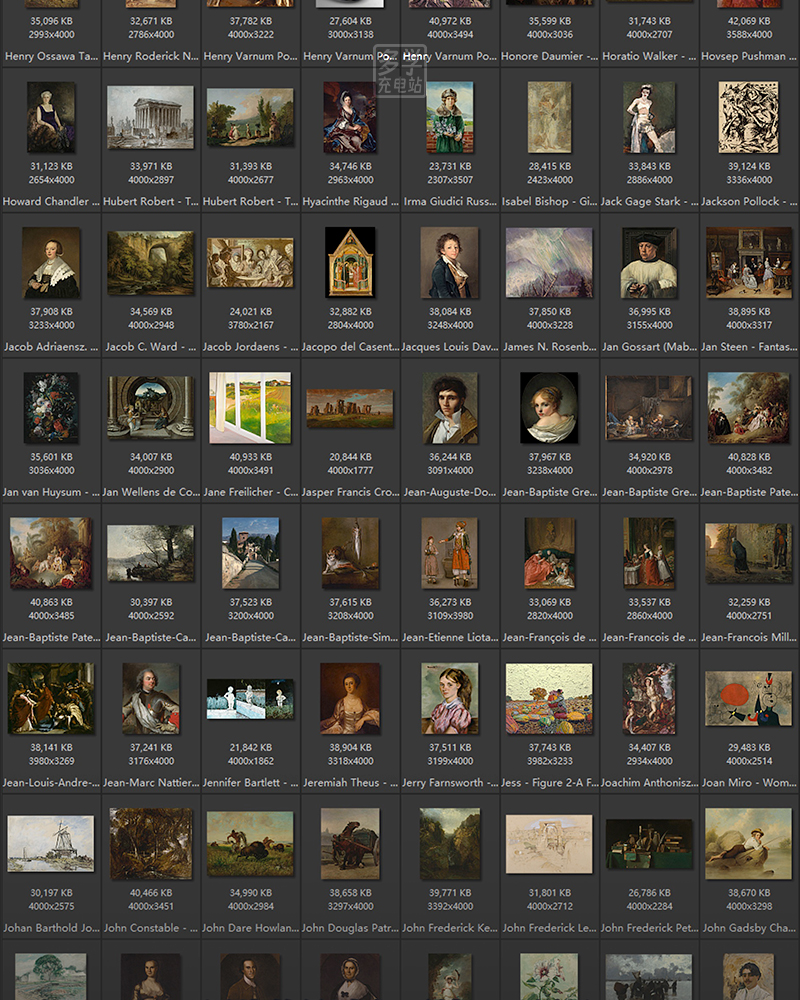Open the Hyacinthe Rigaud portrait thumbnail
Viewport: 800px width, 1000px height.
click(350, 117)
